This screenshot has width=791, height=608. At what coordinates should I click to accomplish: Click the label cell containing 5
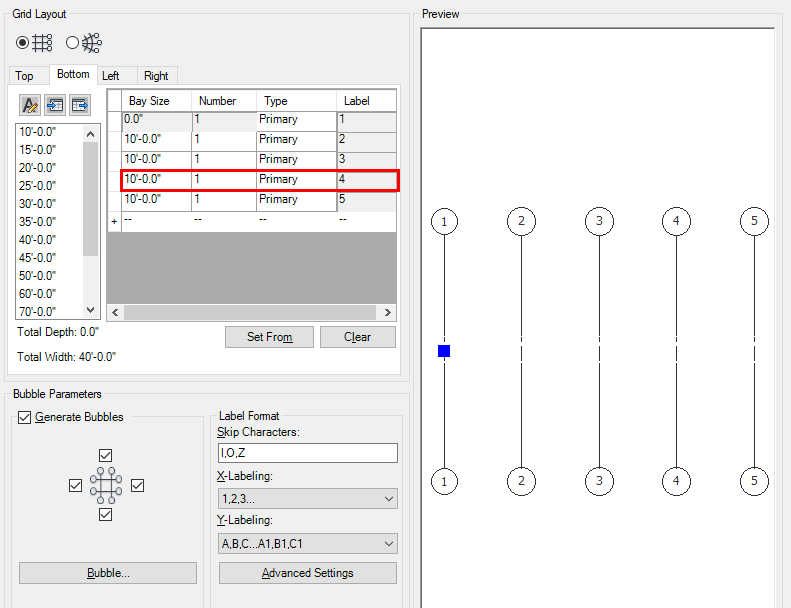[x=367, y=201]
